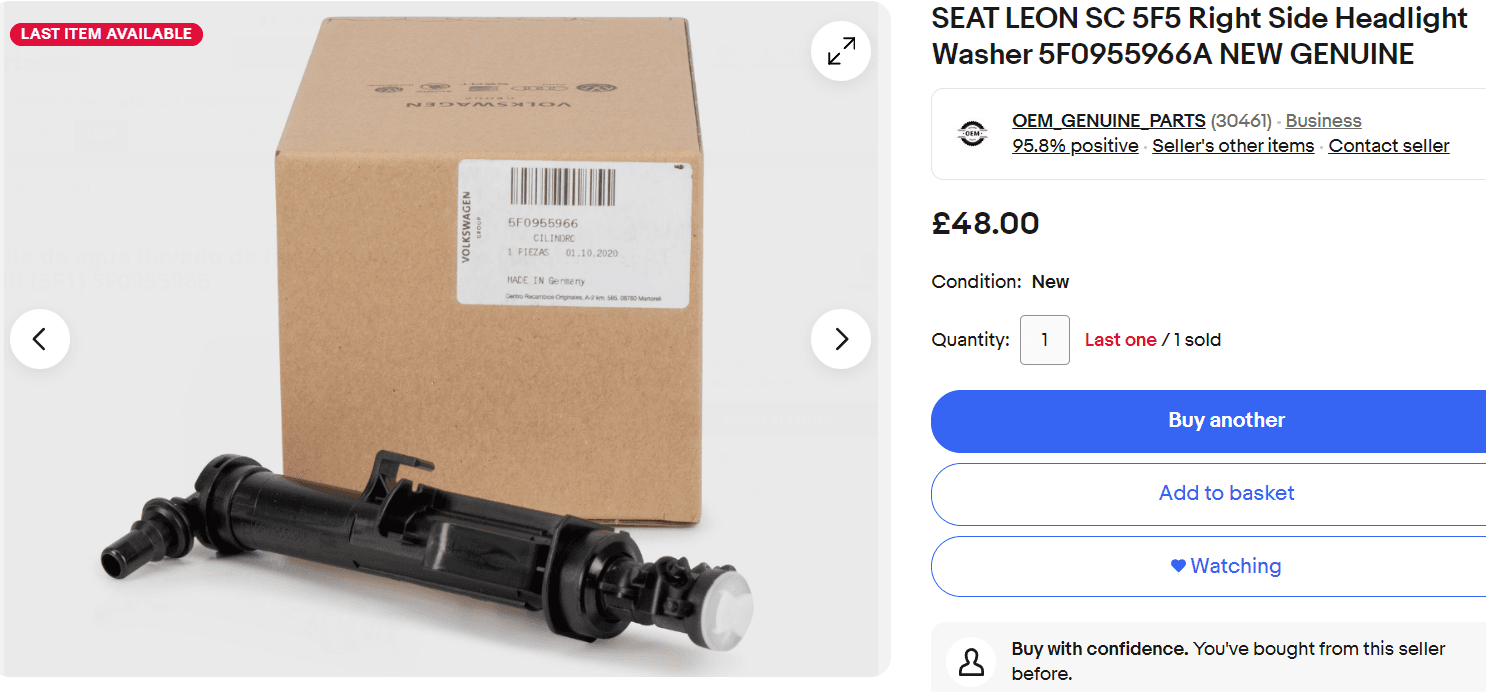Click the seller feedback score 30461

point(1241,121)
